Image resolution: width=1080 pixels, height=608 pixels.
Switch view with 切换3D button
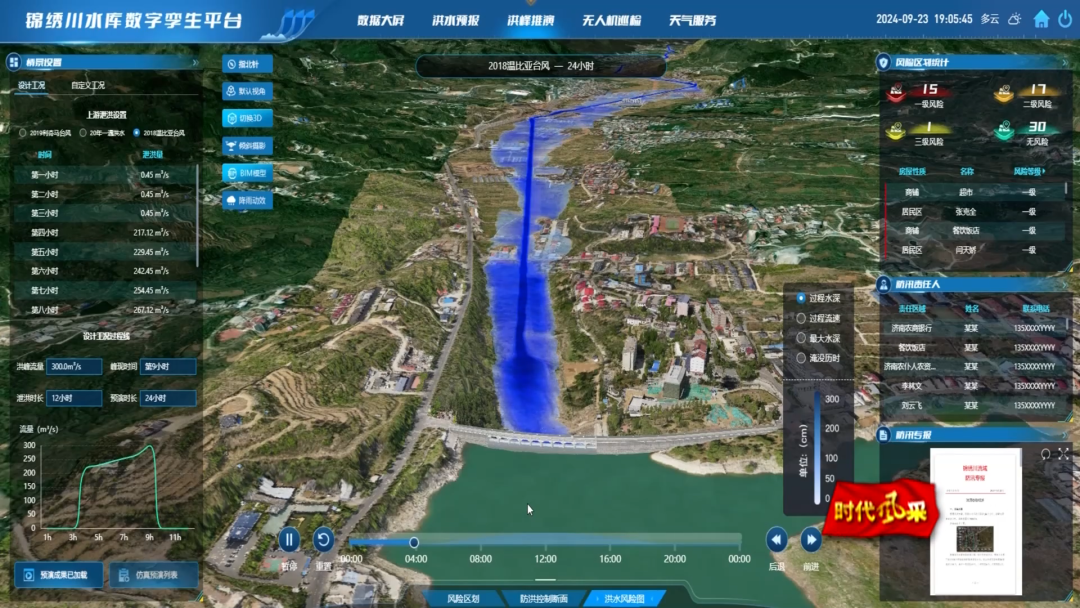(x=247, y=118)
